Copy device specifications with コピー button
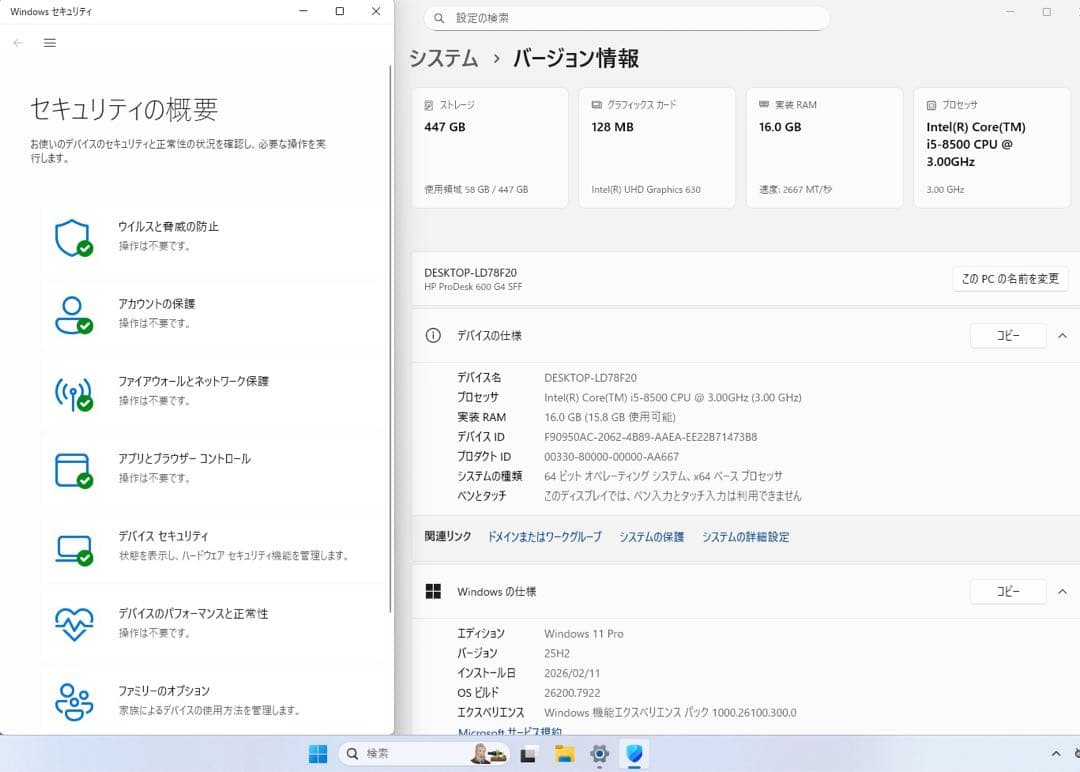1080x772 pixels. tap(1008, 335)
